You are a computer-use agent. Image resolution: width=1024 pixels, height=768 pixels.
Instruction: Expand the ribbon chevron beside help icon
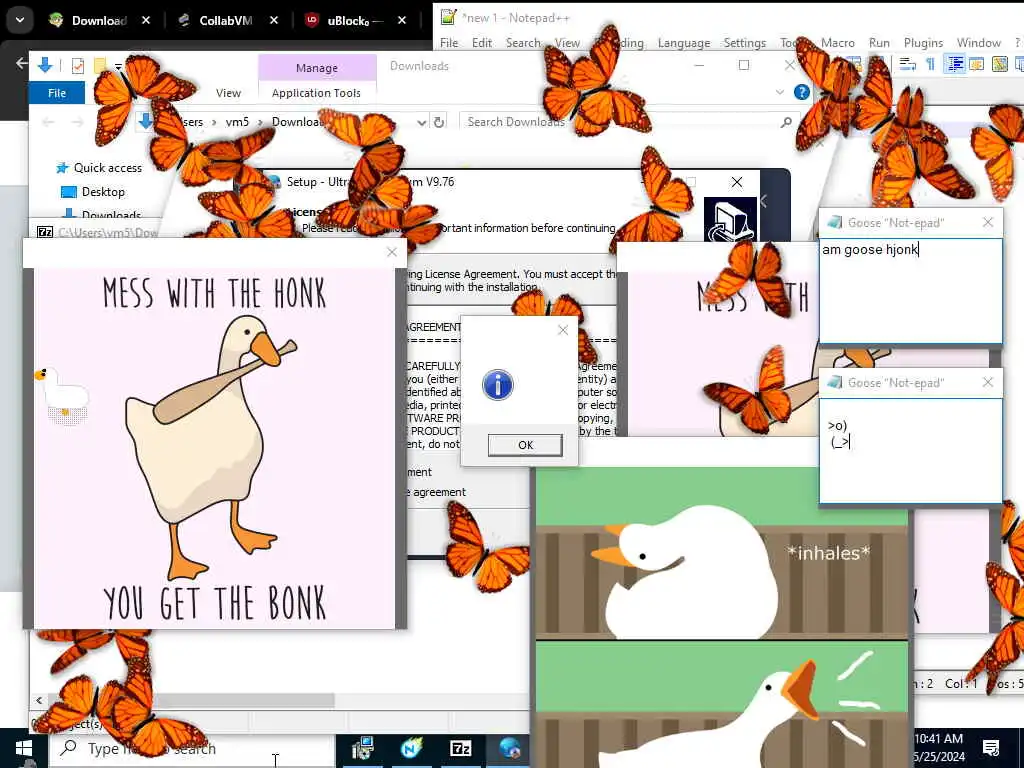tap(780, 93)
